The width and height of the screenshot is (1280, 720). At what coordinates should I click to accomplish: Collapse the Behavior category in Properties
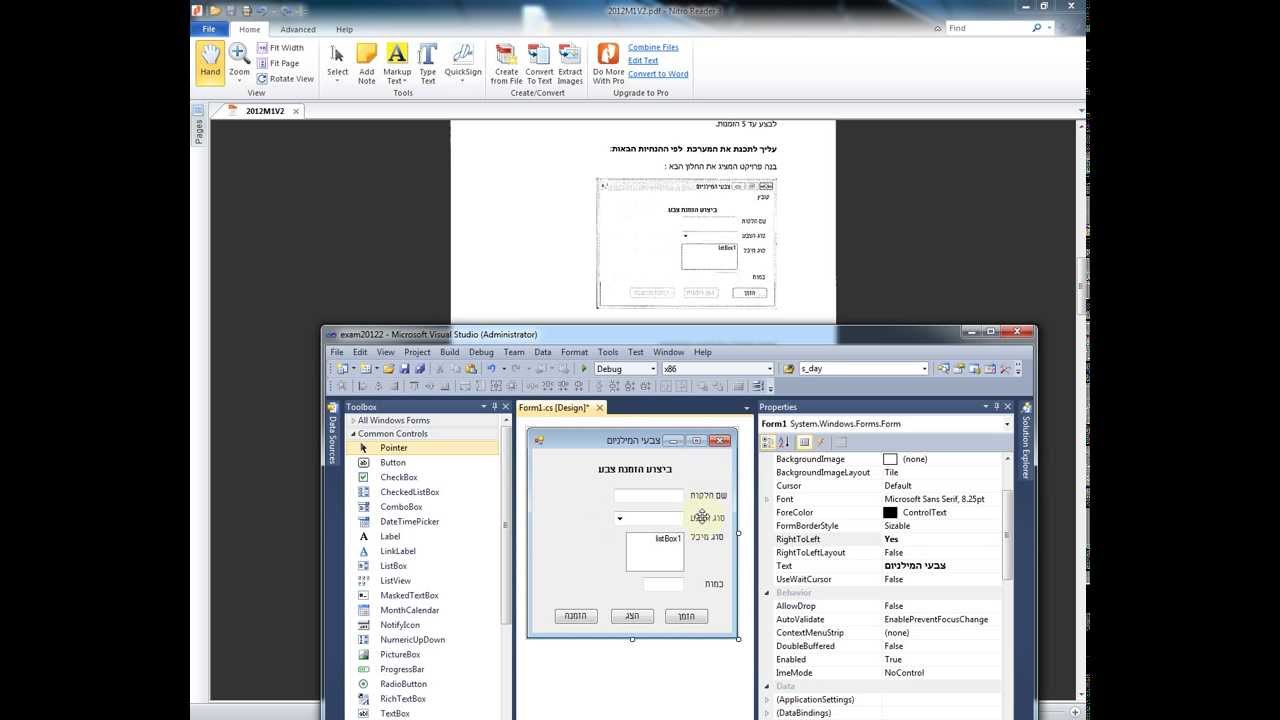coord(767,593)
